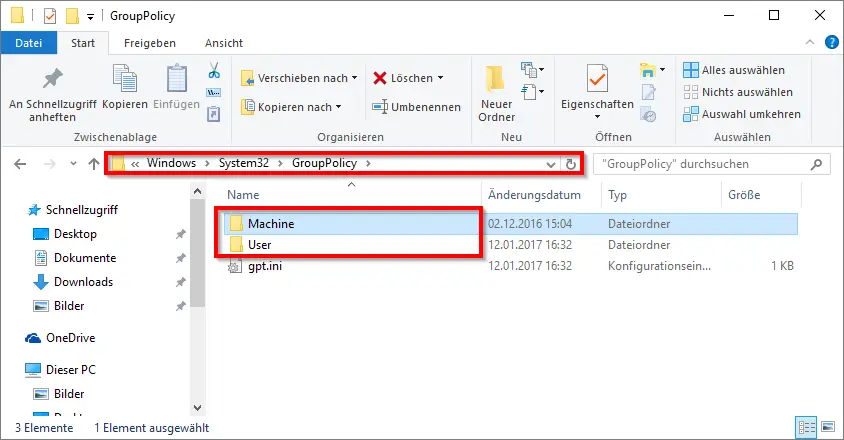This screenshot has height=440, width=844.
Task: Click the Dieser PC computer icon
Action: click(x=33, y=369)
